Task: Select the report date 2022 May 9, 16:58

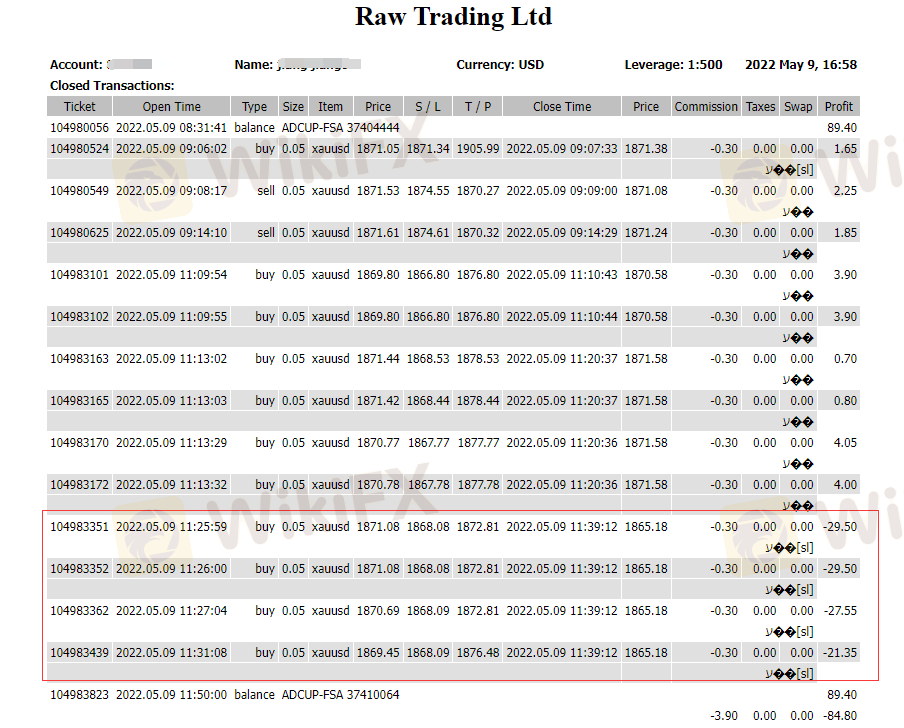Action: pyautogui.click(x=801, y=65)
